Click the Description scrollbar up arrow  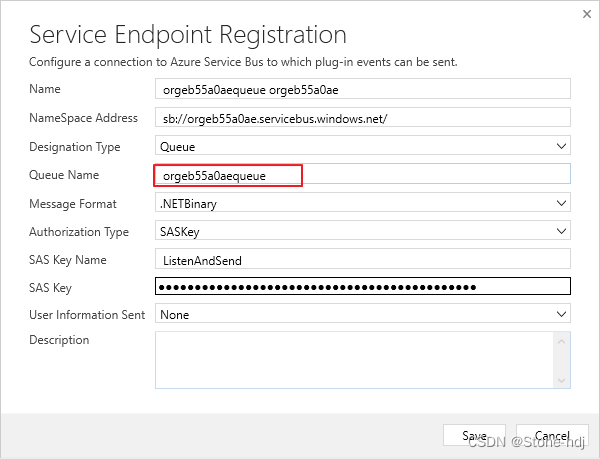pyautogui.click(x=562, y=341)
